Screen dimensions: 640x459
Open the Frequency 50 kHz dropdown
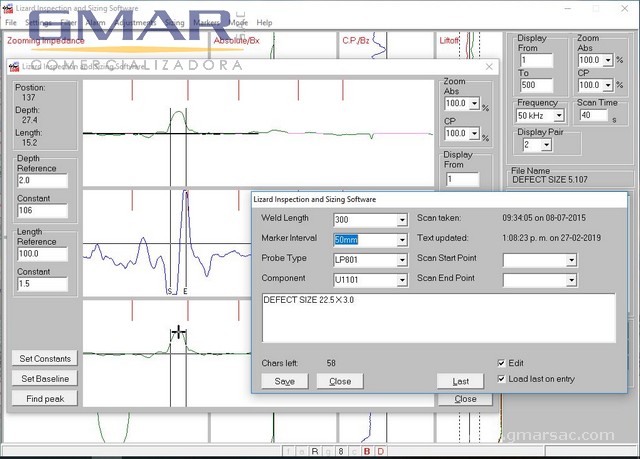tap(559, 116)
